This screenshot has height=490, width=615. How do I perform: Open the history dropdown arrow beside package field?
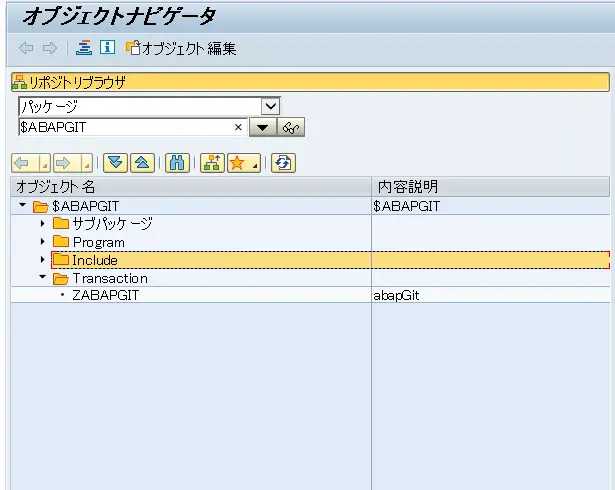tap(262, 128)
